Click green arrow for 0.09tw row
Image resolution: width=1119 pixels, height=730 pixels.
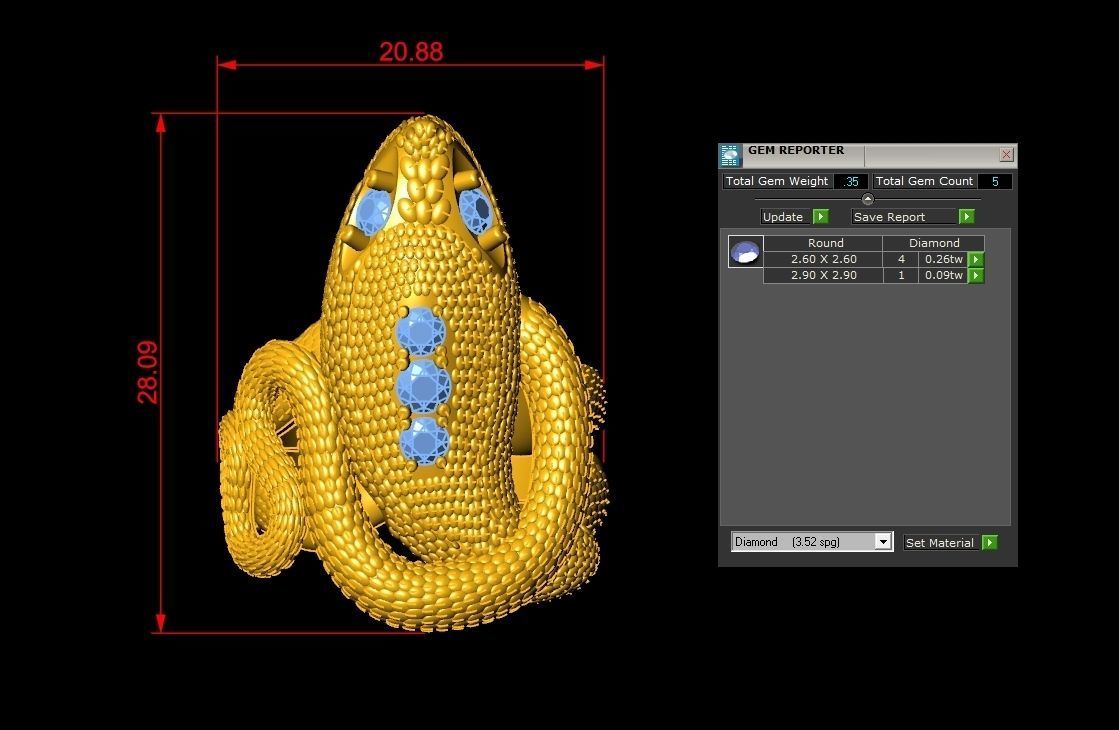click(976, 275)
